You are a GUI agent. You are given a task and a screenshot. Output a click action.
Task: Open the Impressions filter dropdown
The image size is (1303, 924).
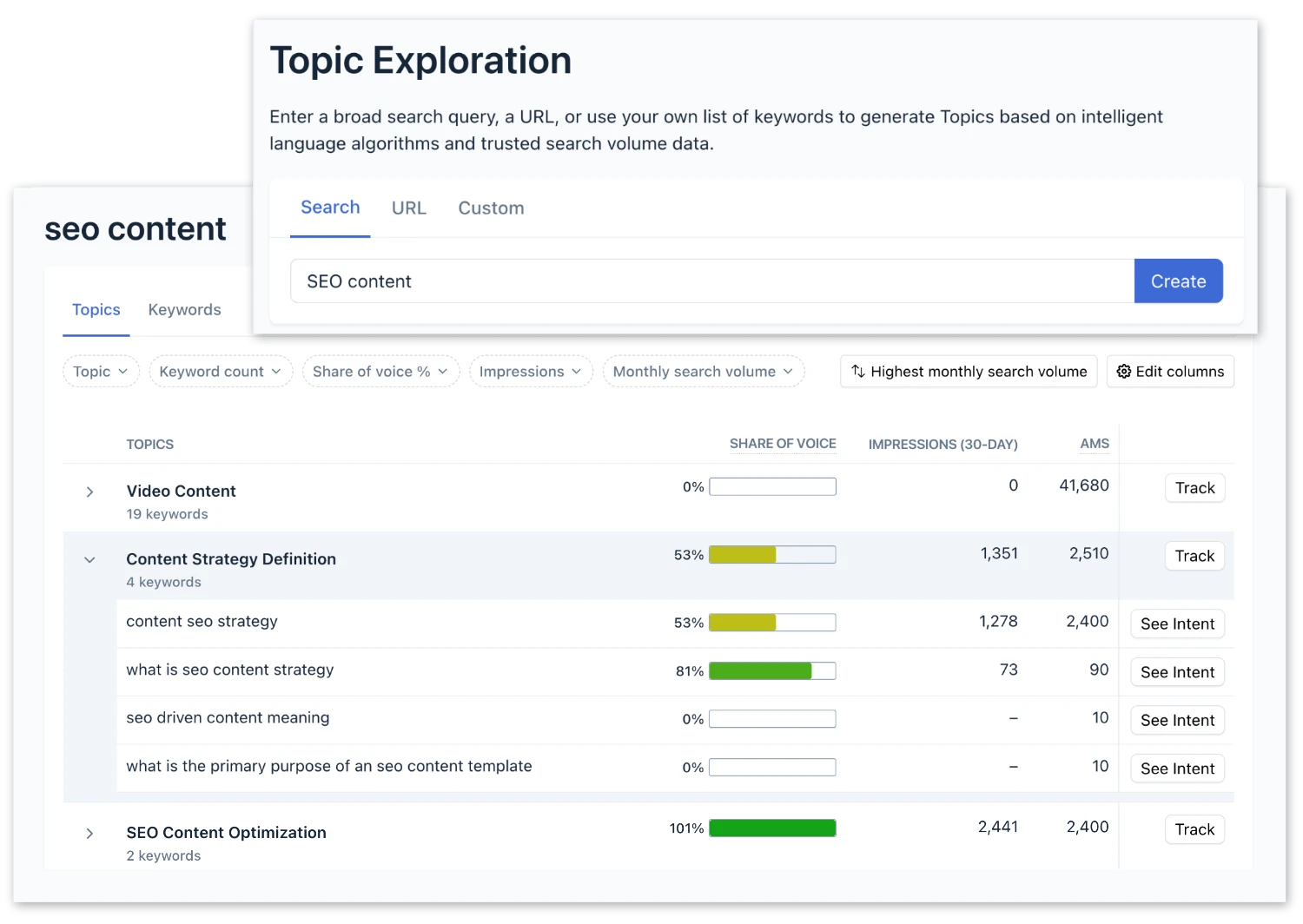click(530, 371)
